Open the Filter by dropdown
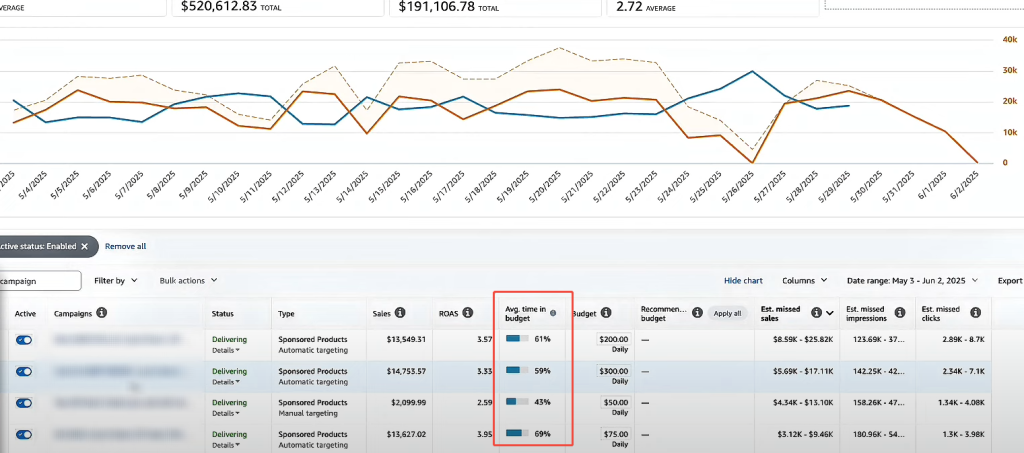The height and width of the screenshot is (453, 1024). (115, 281)
